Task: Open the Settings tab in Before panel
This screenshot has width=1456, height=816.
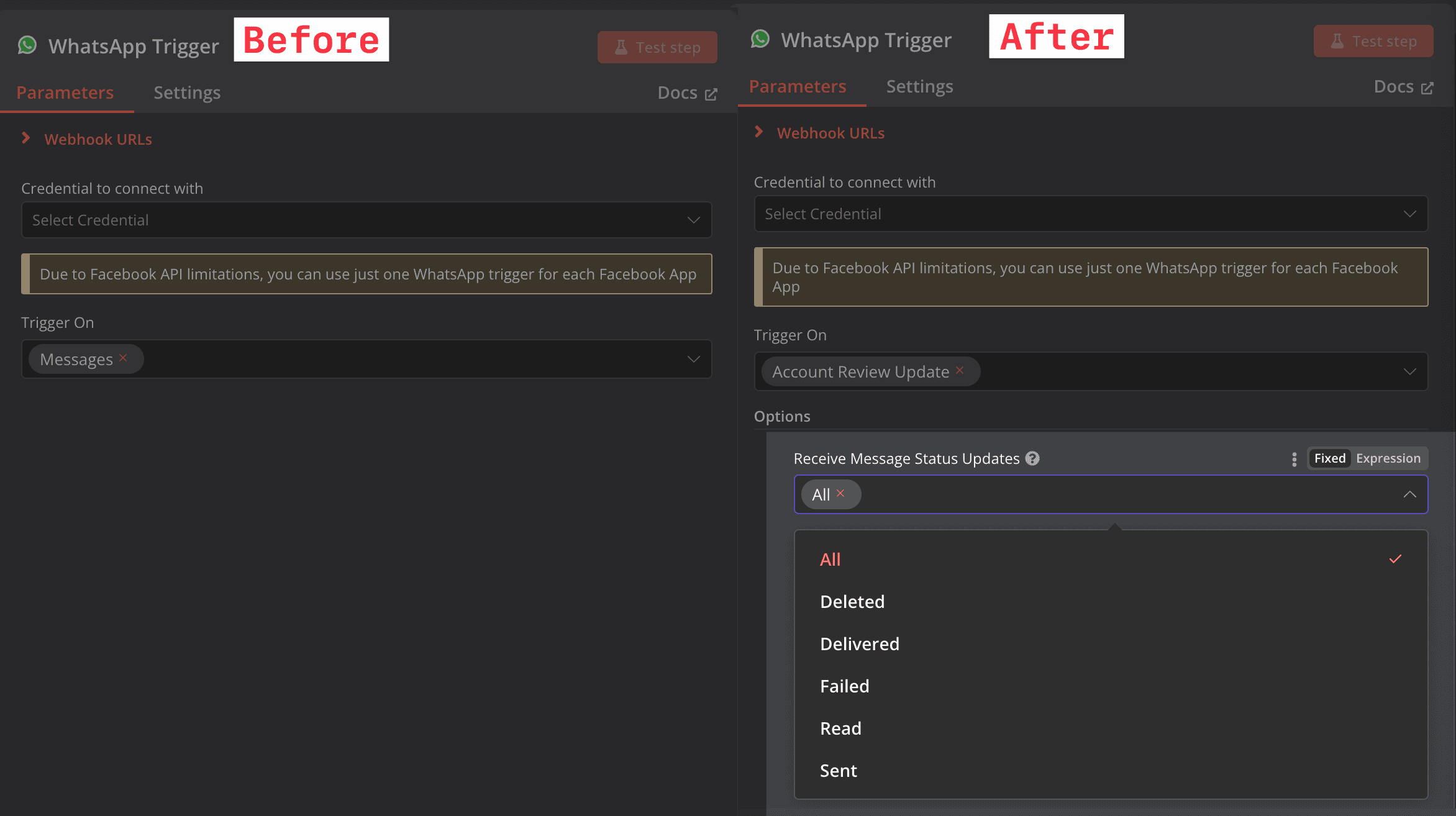Action: pos(187,93)
